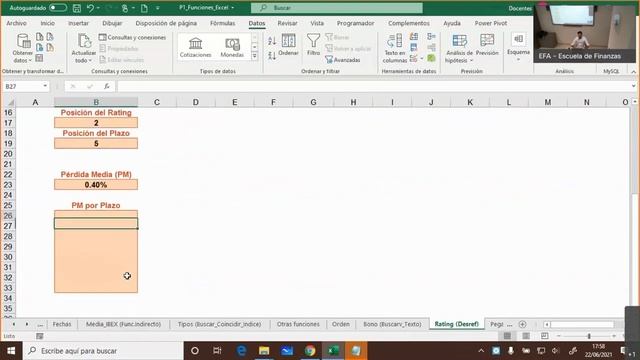Click the sheet tab scroll right arrow
The height and width of the screenshot is (360, 640).
coord(27,324)
